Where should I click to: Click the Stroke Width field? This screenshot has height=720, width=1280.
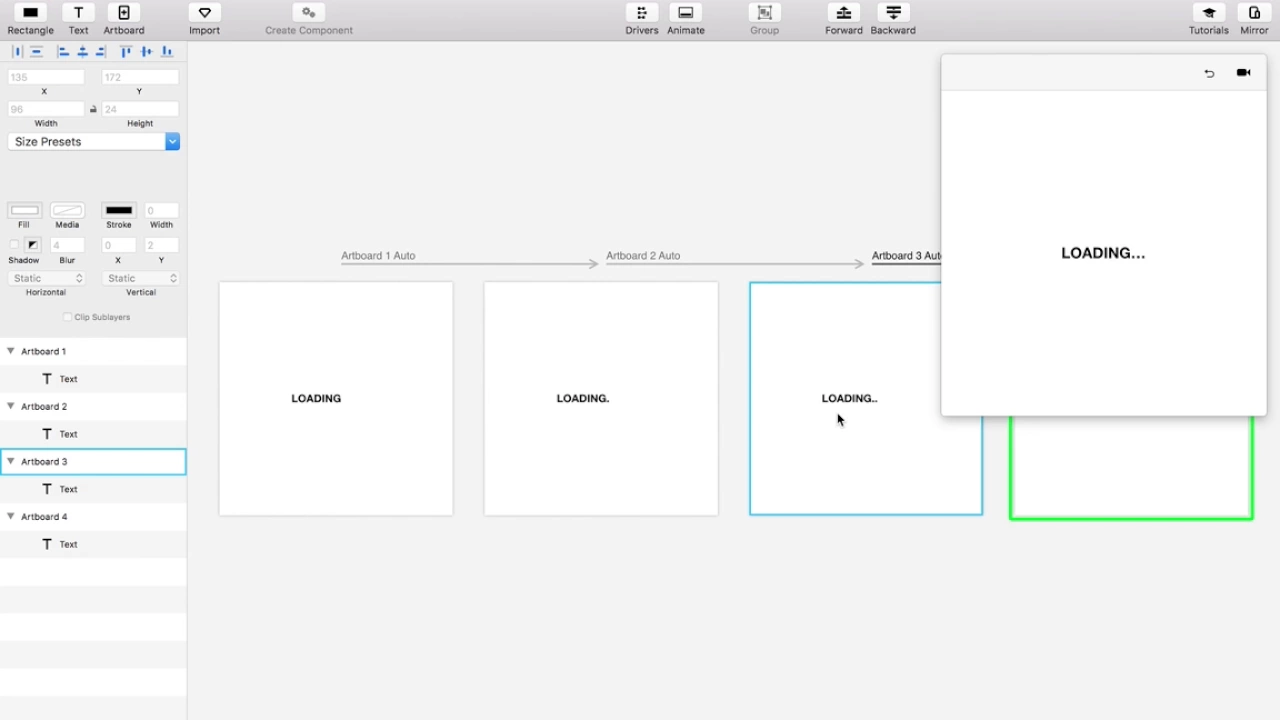162,210
